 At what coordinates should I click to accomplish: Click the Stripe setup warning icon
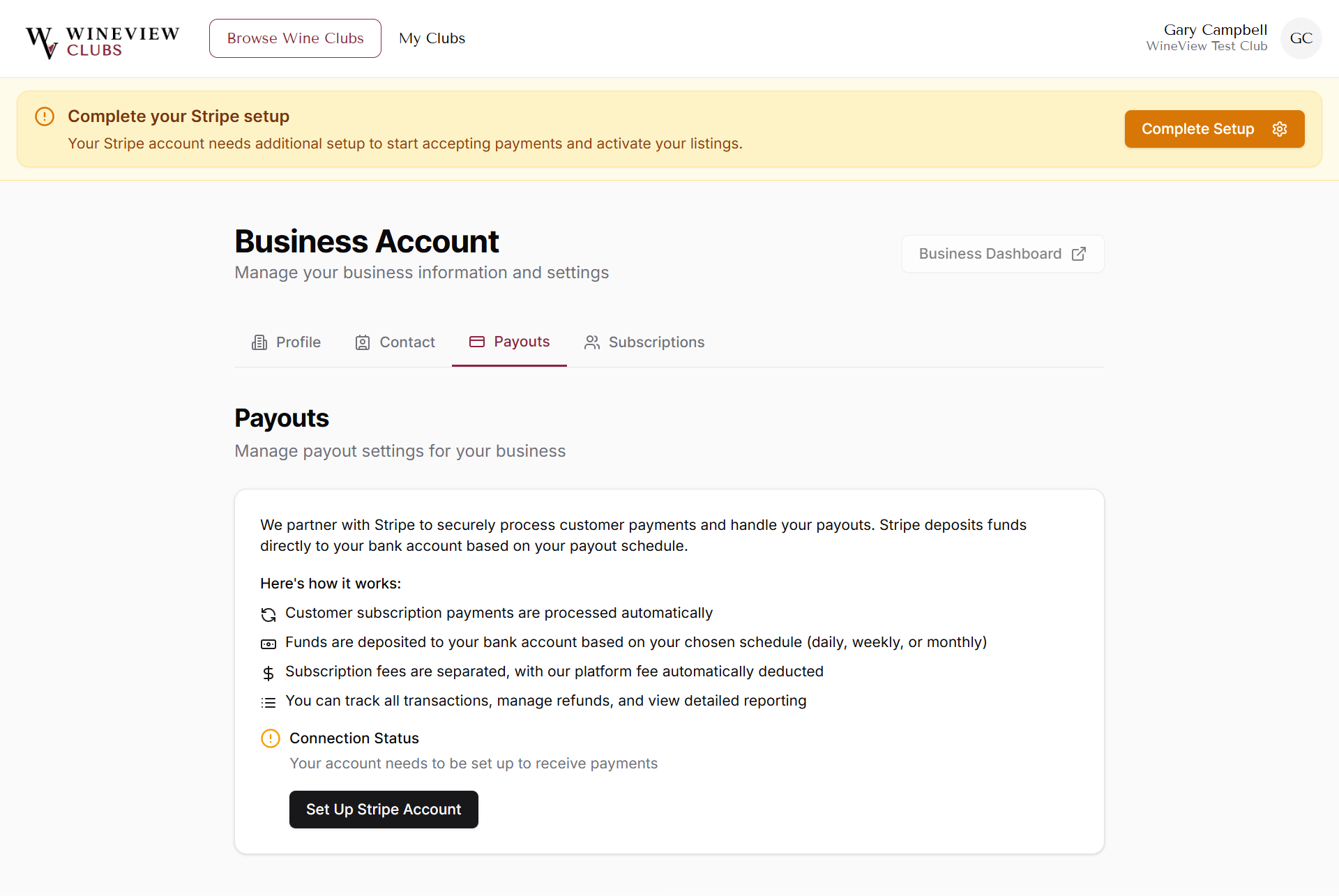pos(45,116)
